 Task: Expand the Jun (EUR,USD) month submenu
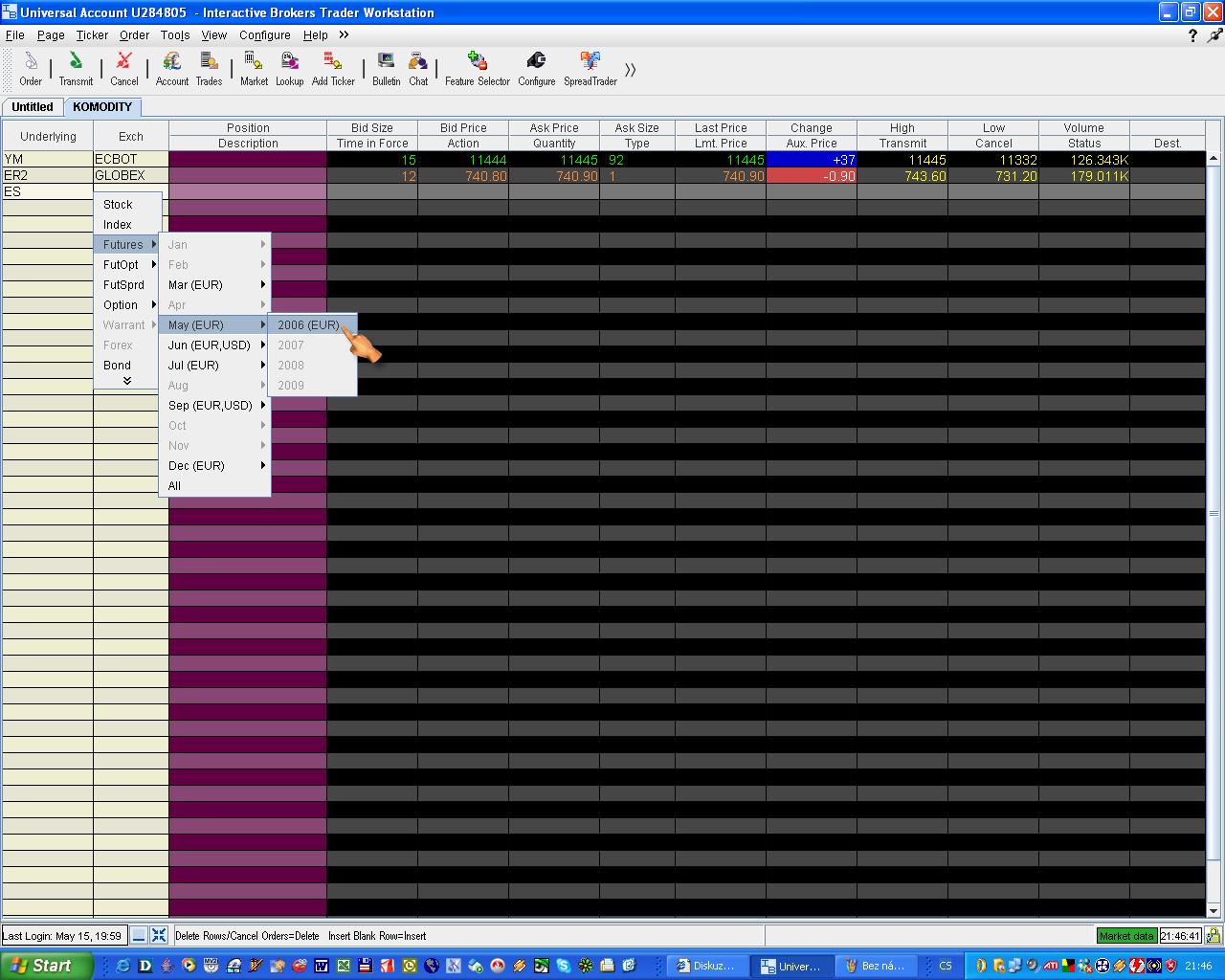[214, 345]
